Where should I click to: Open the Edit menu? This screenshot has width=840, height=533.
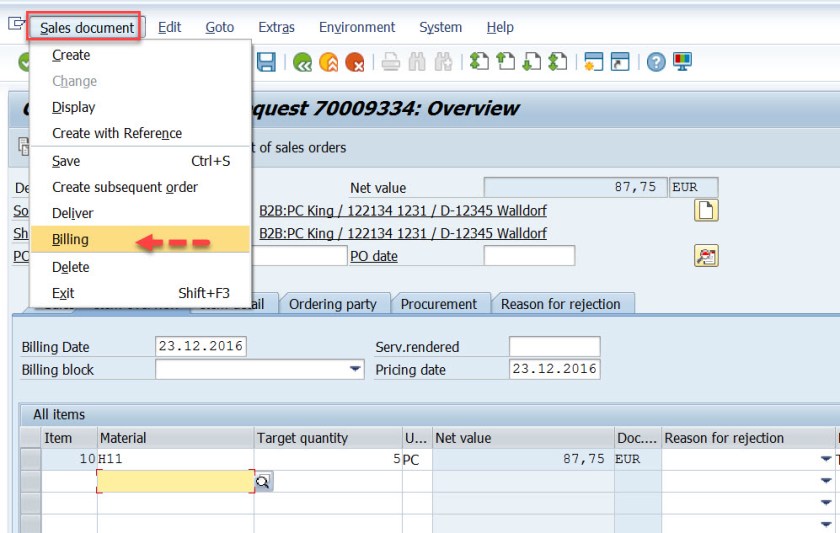[169, 27]
